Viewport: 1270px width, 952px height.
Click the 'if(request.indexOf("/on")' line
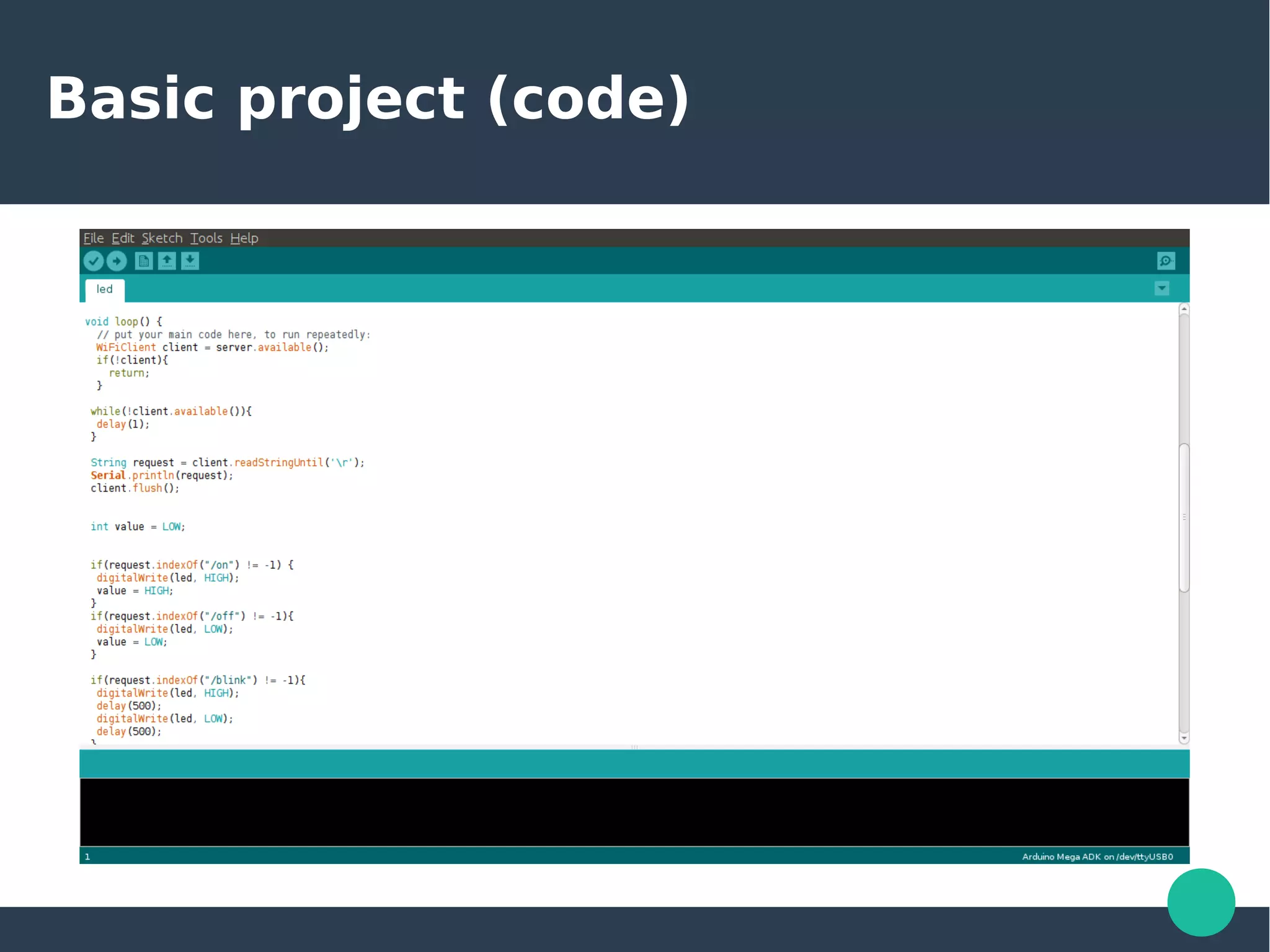[x=192, y=565]
